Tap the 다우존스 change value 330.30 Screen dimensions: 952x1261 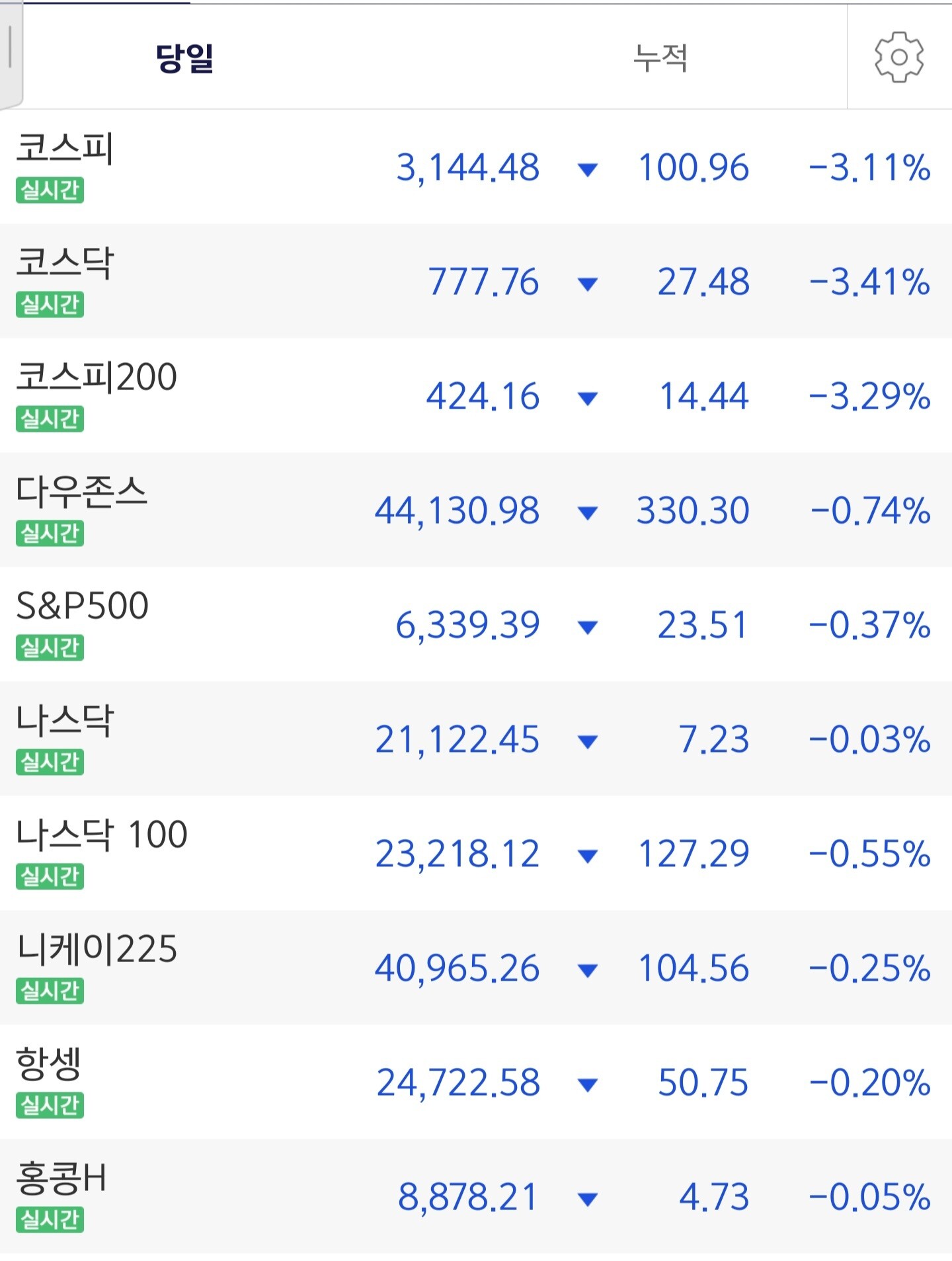coord(693,510)
